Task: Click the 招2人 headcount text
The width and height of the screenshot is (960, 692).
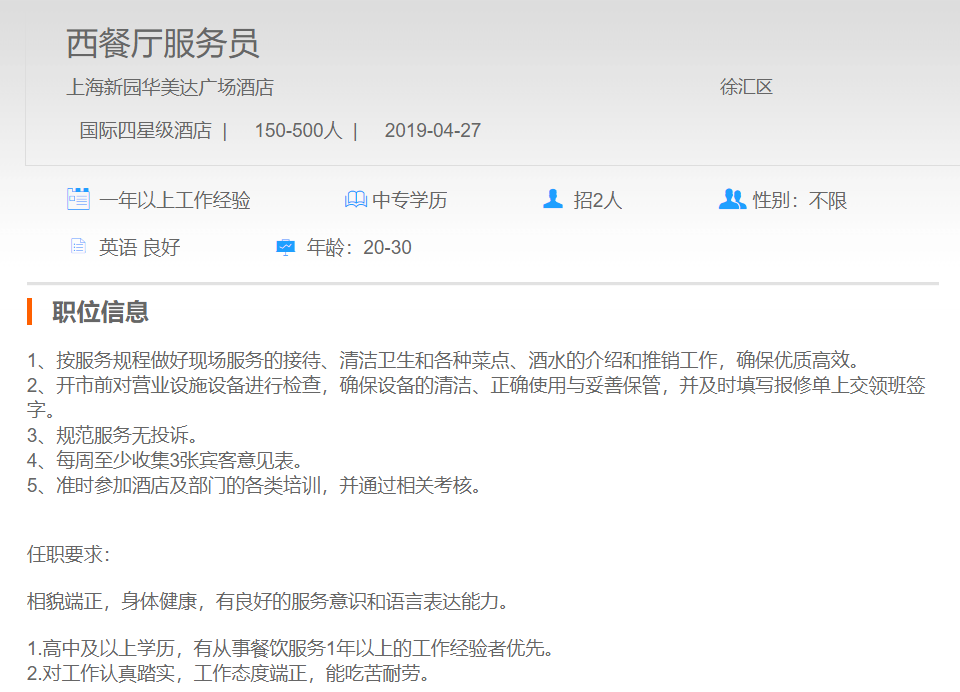Action: [x=597, y=200]
